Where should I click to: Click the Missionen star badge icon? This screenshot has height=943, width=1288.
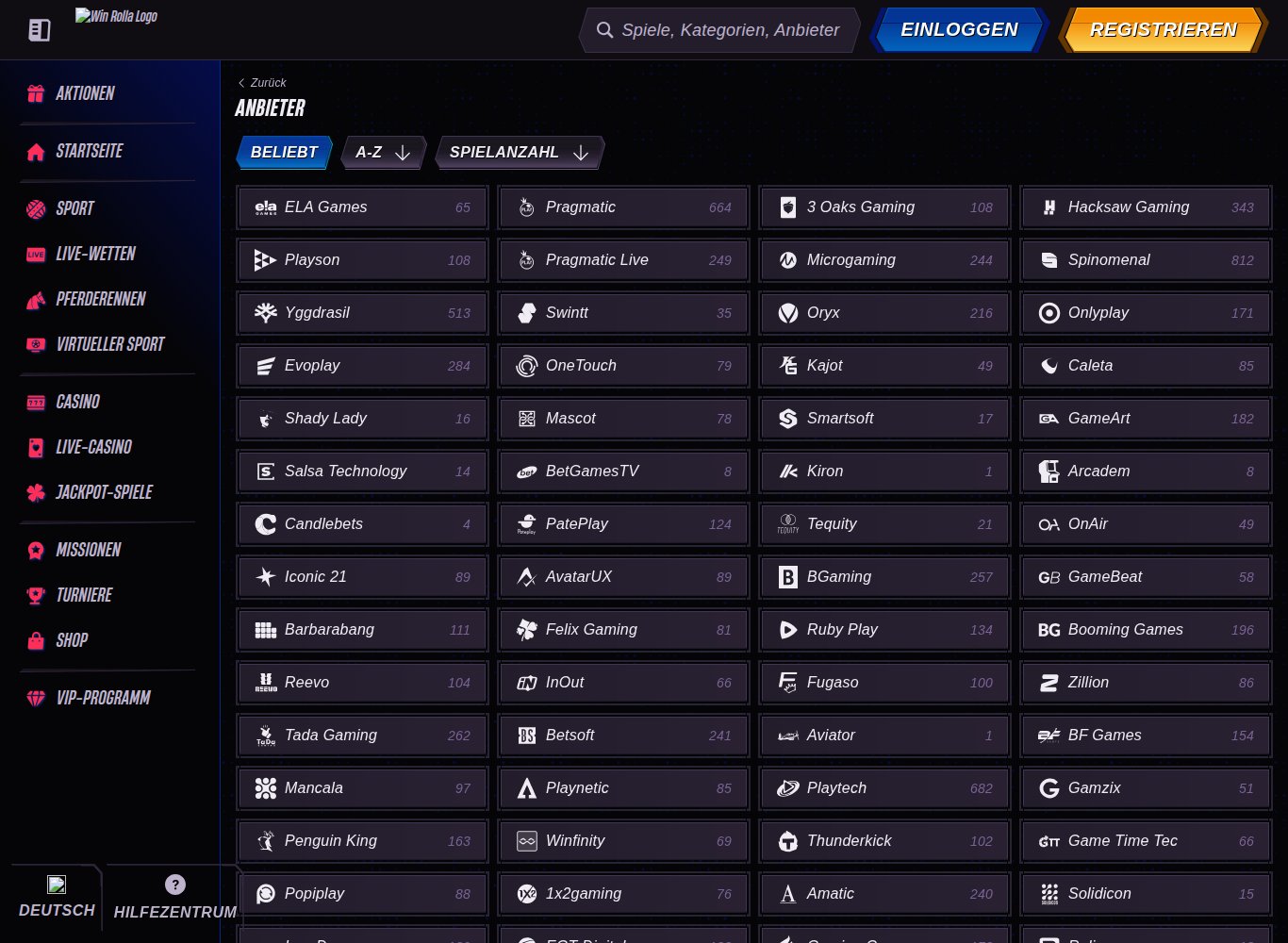(36, 551)
